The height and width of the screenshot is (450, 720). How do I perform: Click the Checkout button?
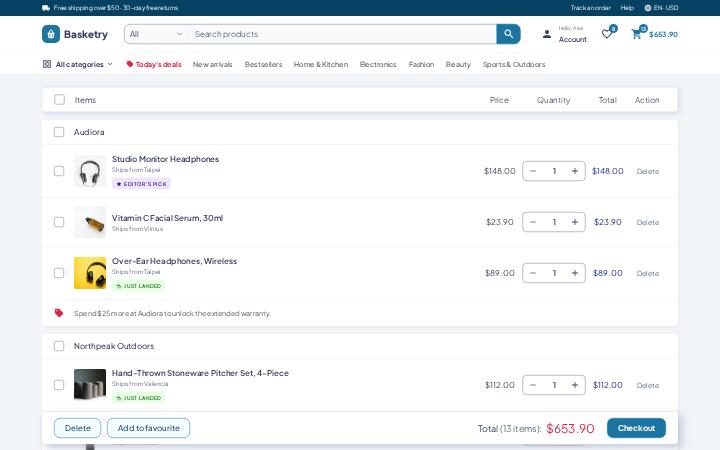pos(636,428)
